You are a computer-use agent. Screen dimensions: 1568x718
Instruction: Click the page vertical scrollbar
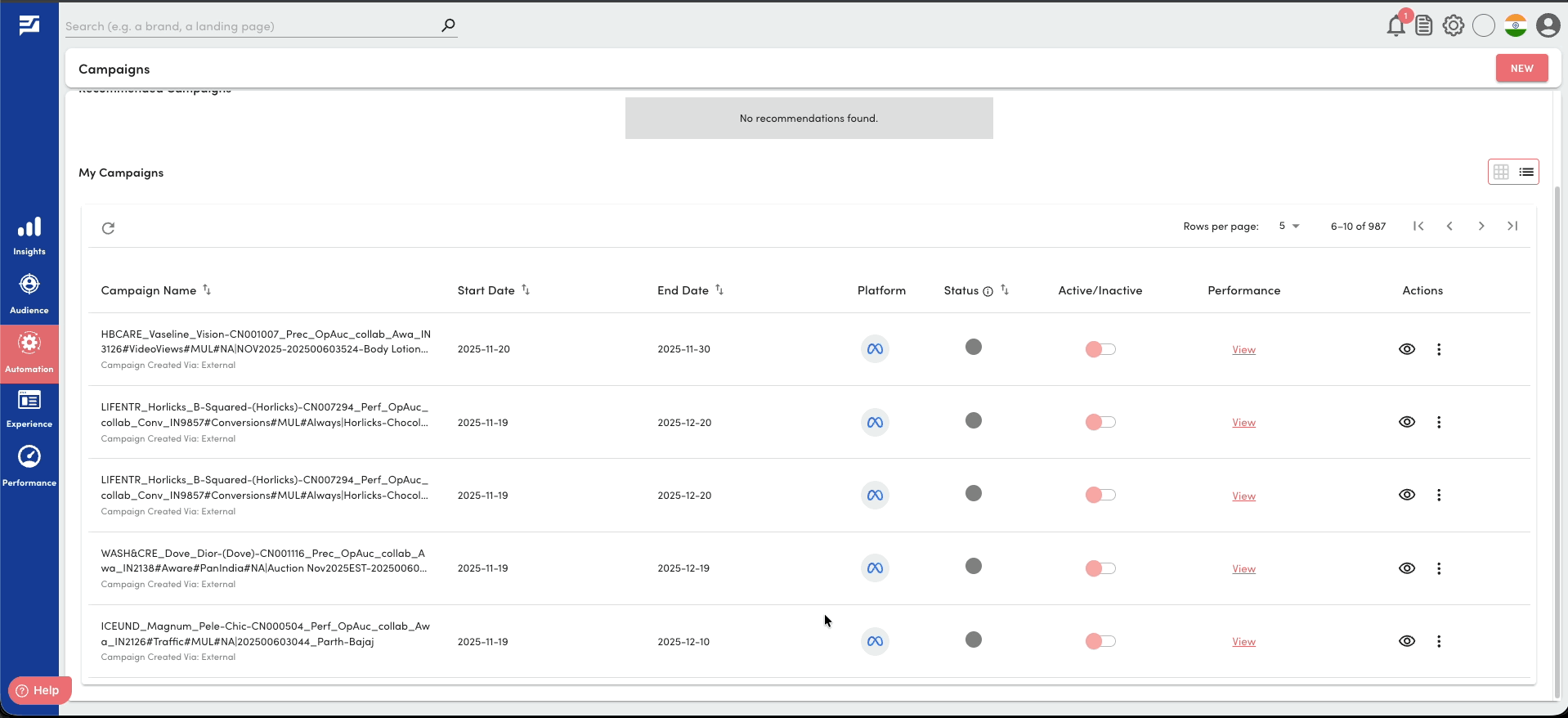tap(1557, 442)
